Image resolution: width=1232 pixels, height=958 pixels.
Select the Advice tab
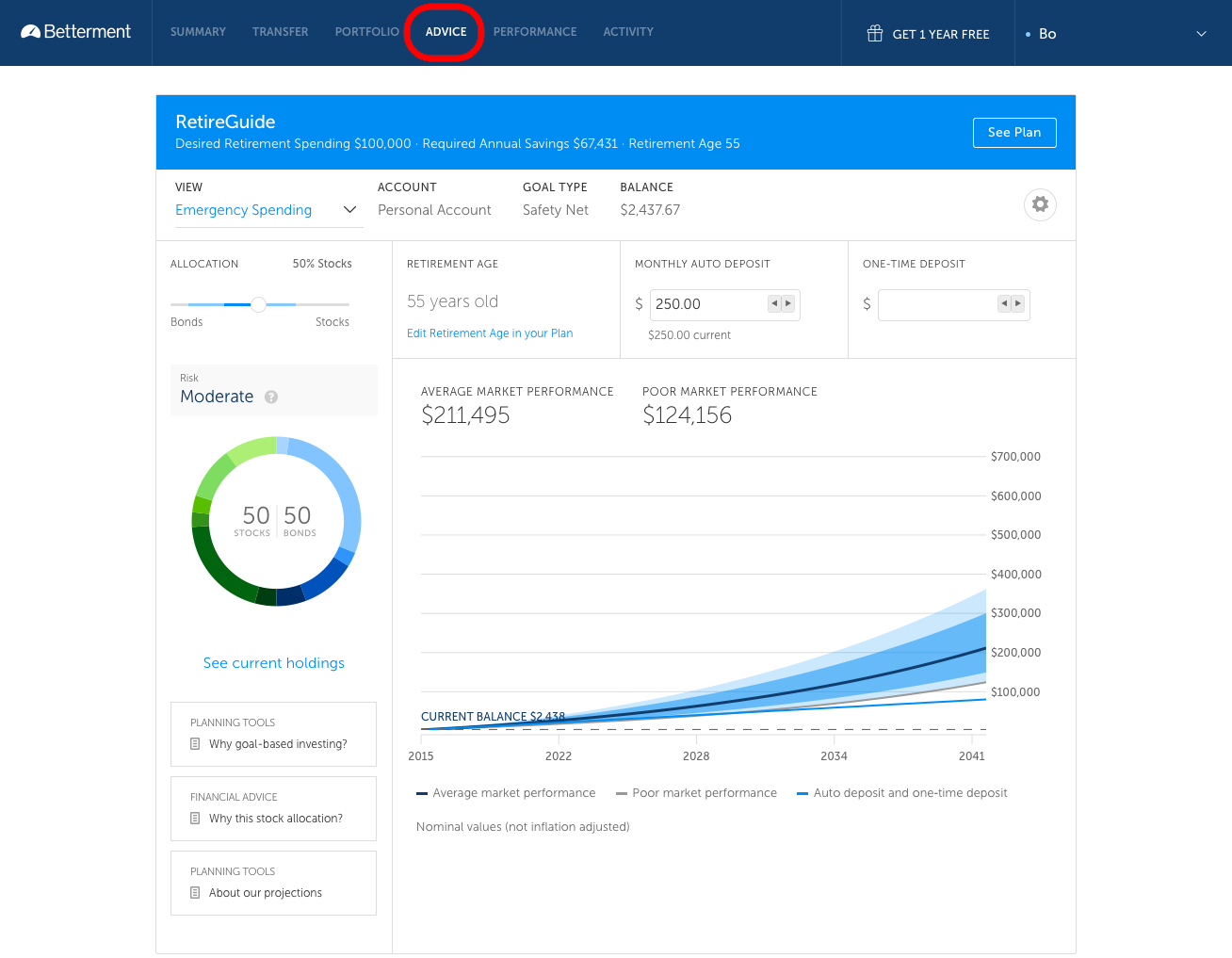tap(446, 32)
